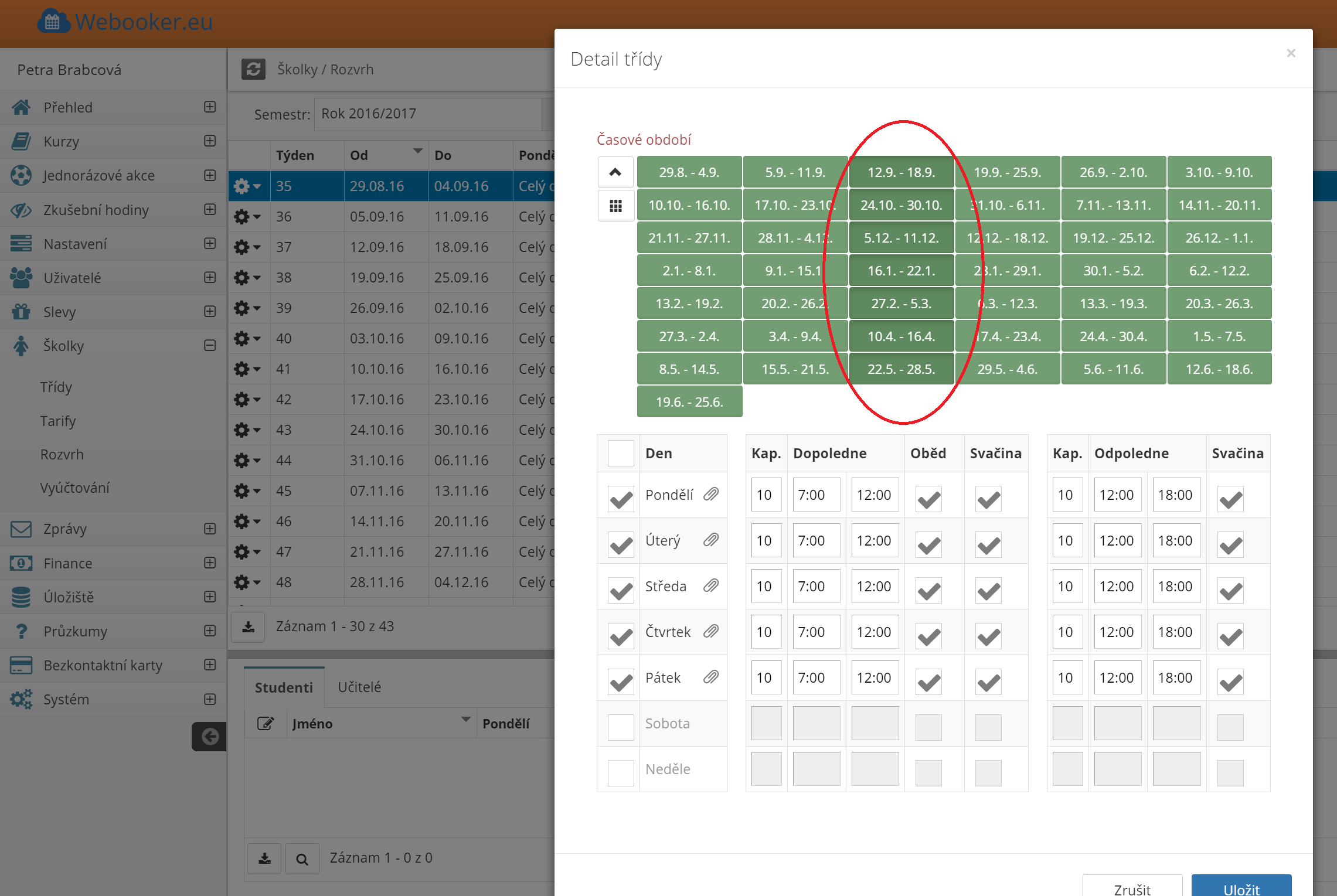Uncheck the Pondělí day checkbox
This screenshot has width=1337, height=896.
(x=621, y=499)
